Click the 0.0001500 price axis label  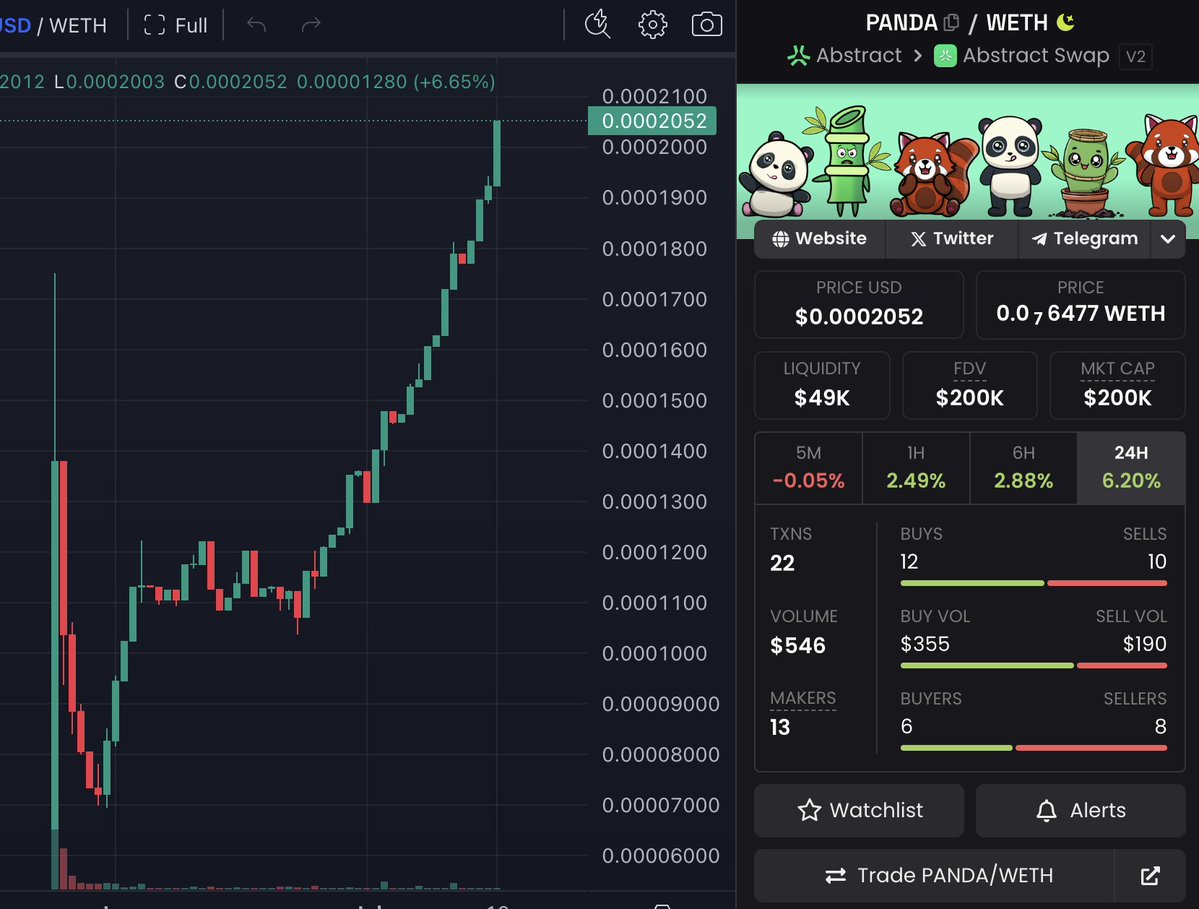654,401
